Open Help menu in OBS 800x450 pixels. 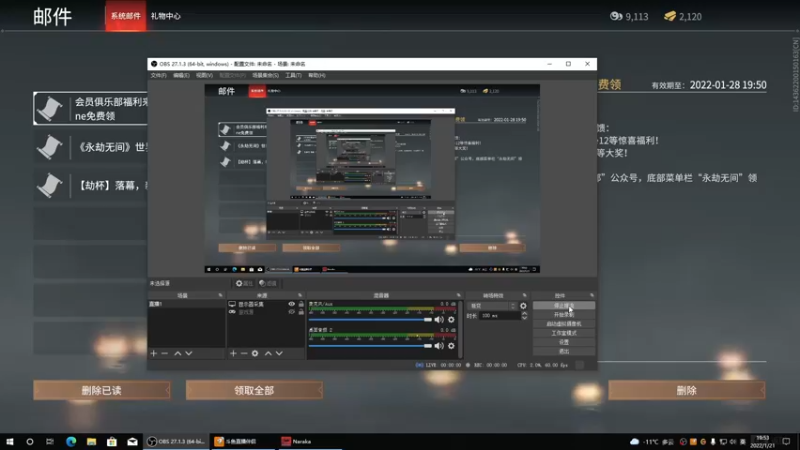316,75
